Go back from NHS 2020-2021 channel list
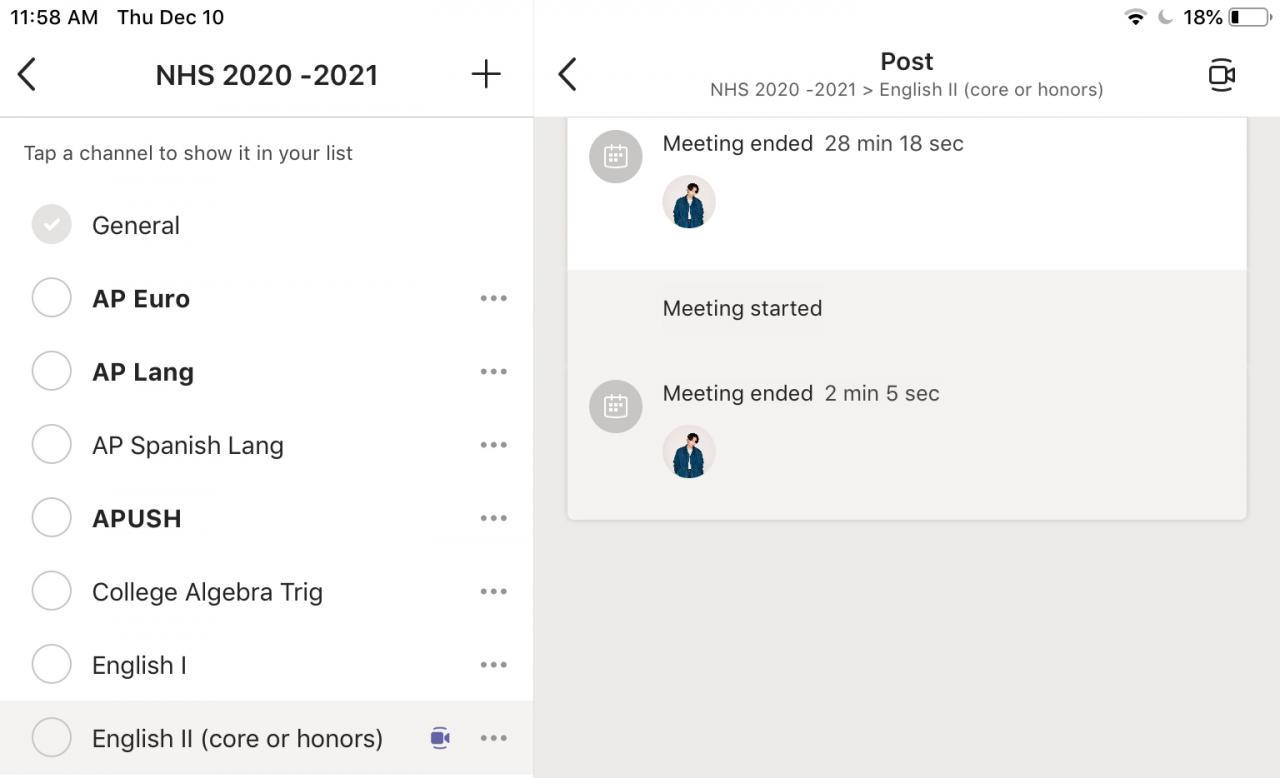 tap(27, 74)
